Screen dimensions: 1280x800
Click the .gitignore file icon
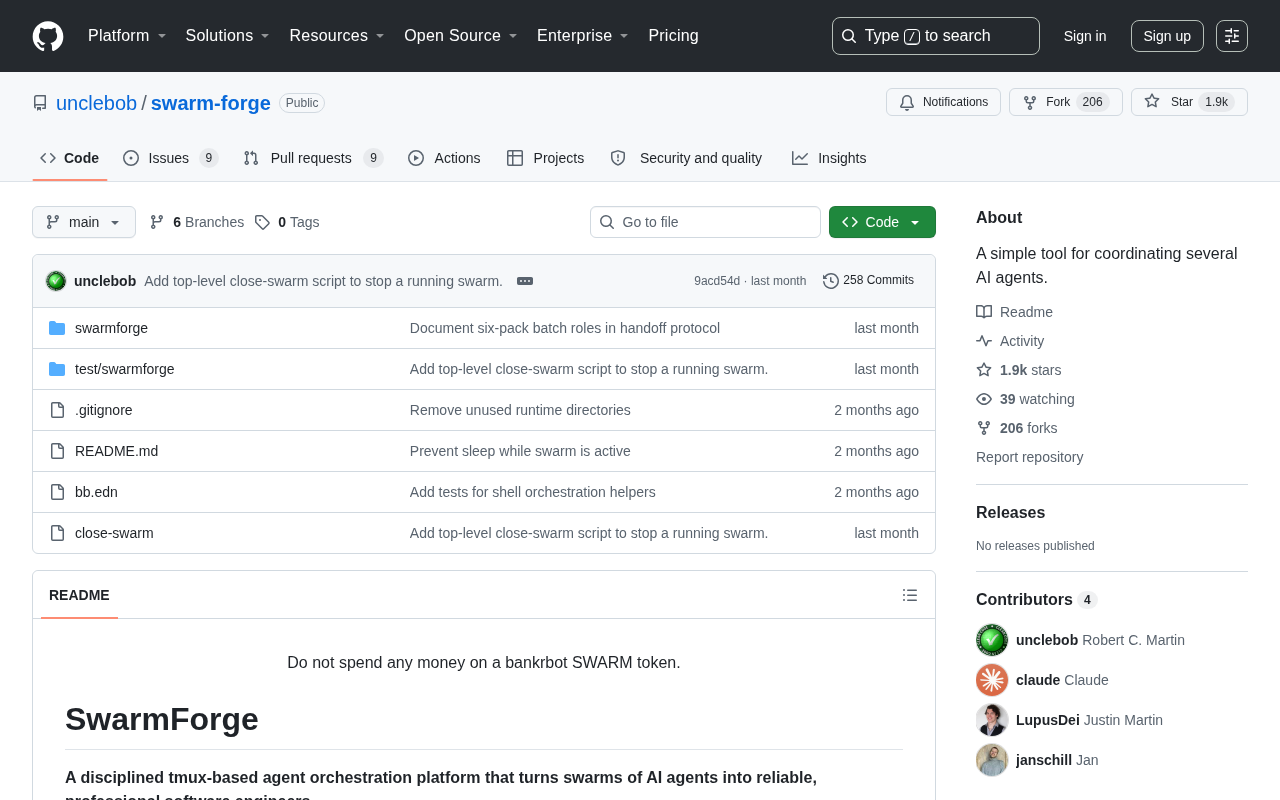[x=57, y=410]
